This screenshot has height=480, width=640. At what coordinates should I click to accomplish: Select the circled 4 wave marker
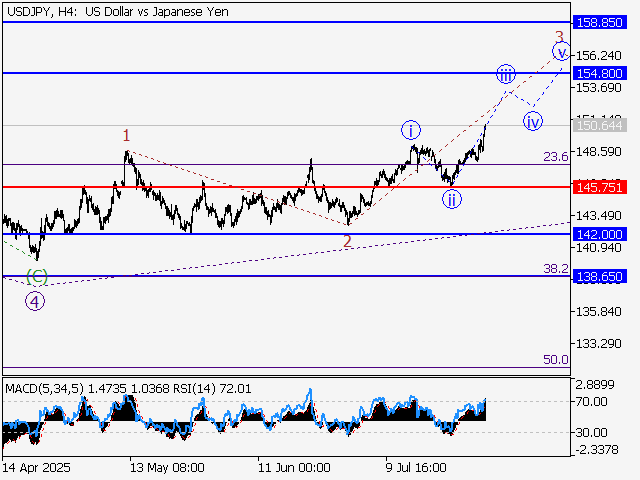(x=35, y=301)
